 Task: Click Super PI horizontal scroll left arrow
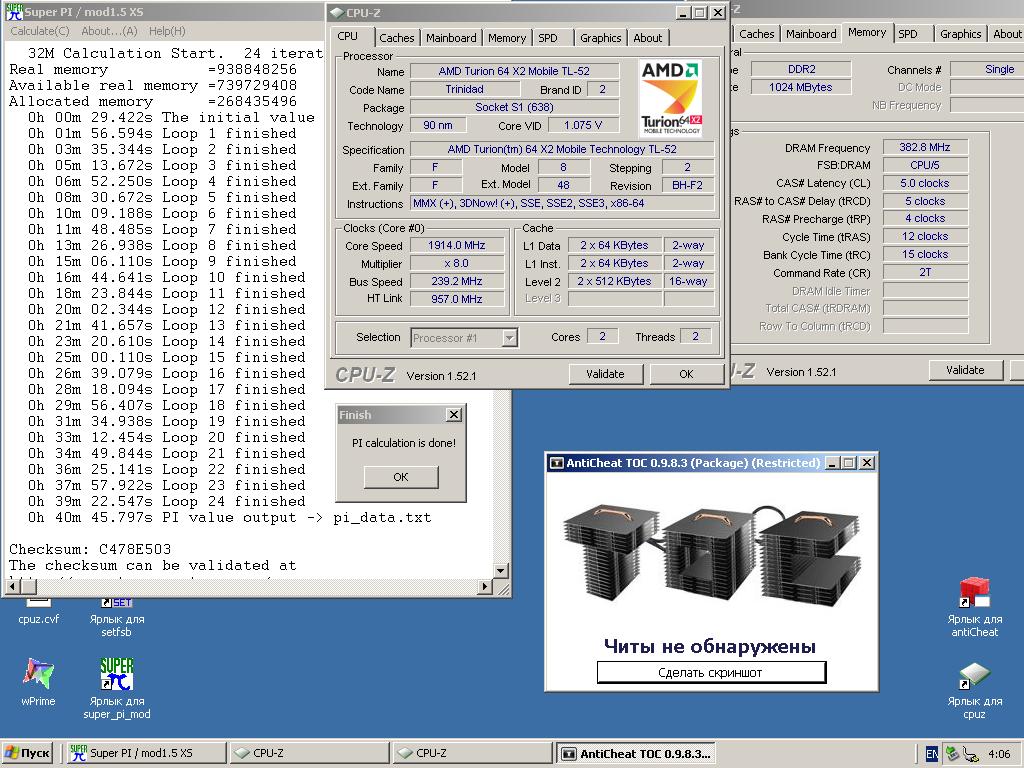[x=11, y=586]
